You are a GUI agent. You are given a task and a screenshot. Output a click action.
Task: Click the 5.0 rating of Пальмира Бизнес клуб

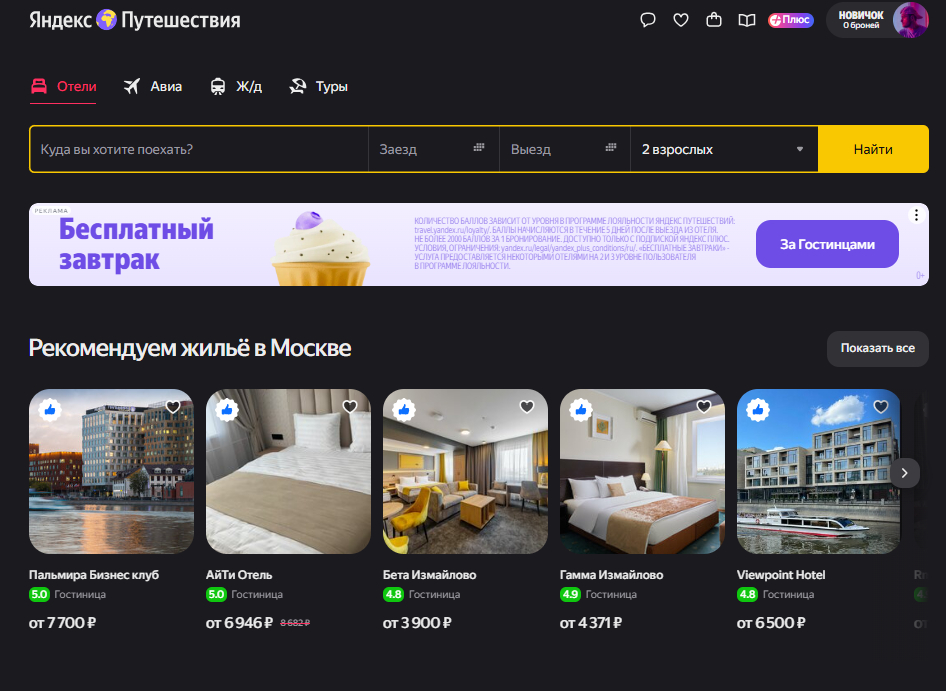(39, 594)
